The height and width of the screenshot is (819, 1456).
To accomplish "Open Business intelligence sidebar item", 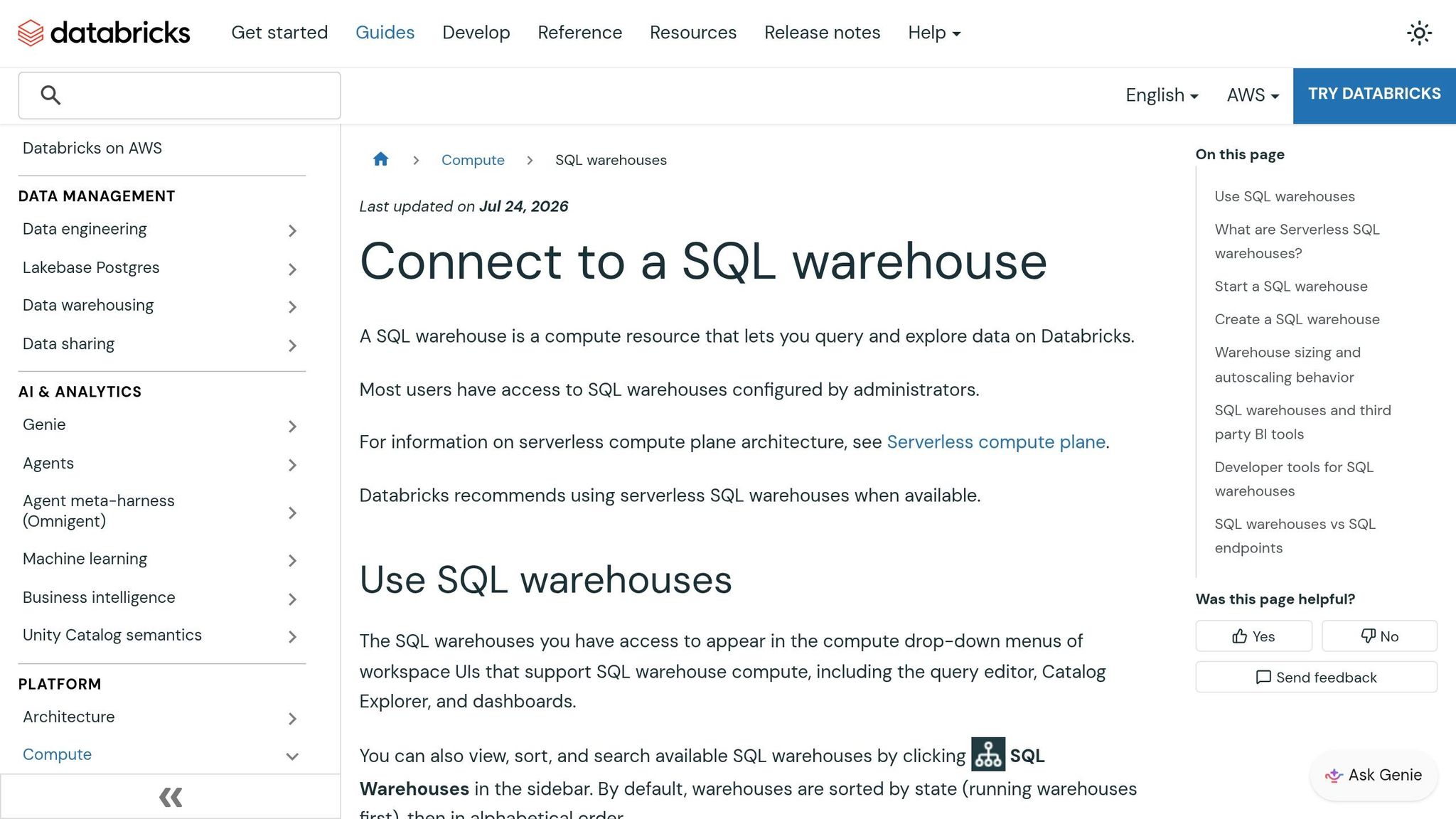I will (x=99, y=597).
